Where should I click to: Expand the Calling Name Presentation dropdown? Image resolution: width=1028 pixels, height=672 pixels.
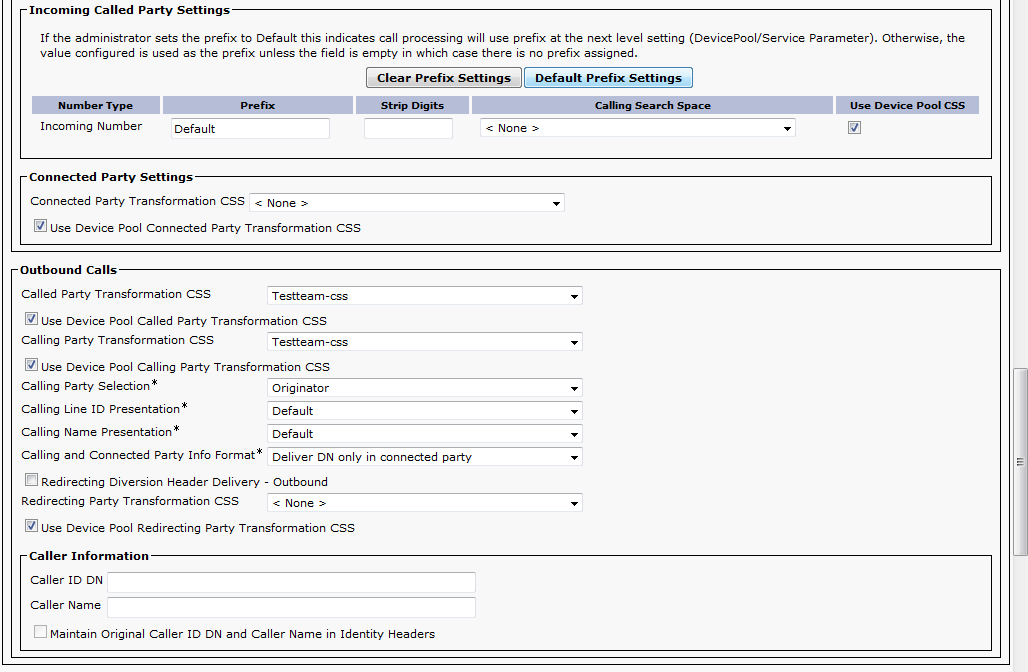425,434
